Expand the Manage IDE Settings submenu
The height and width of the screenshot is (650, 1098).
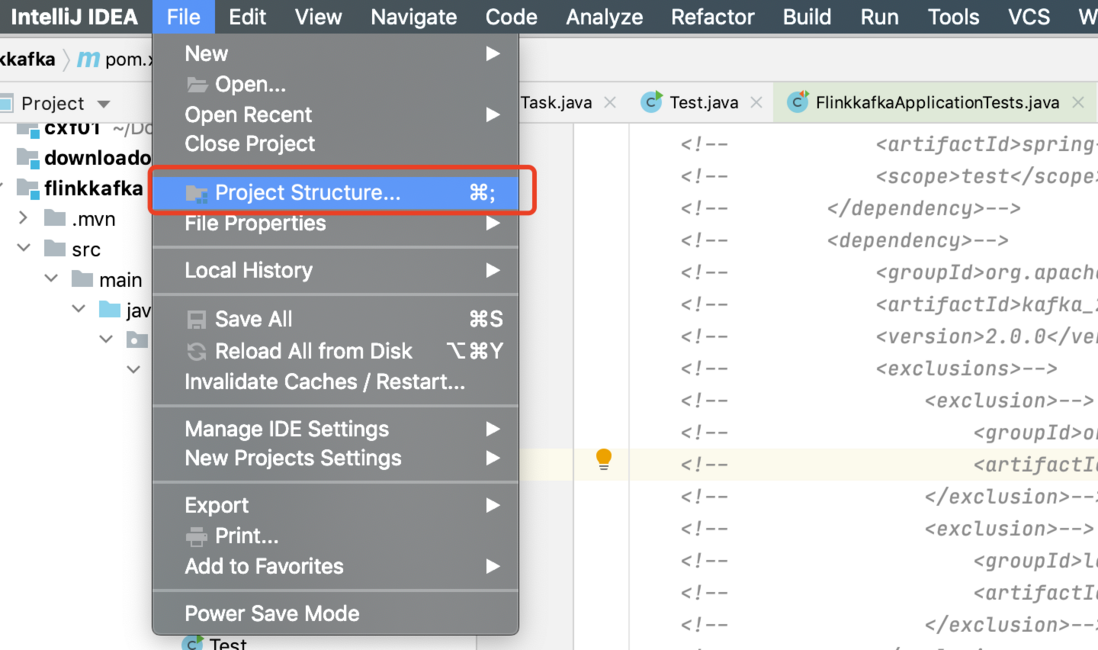(x=335, y=429)
